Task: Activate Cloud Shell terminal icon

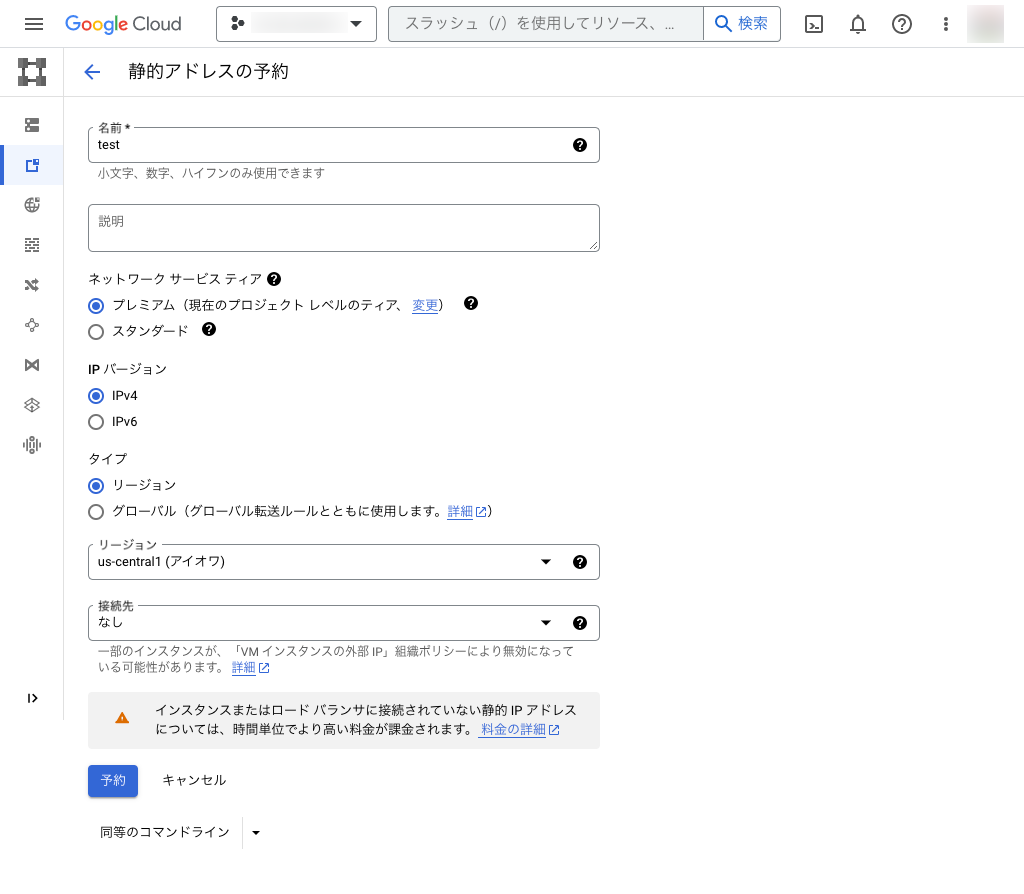Action: (x=813, y=23)
